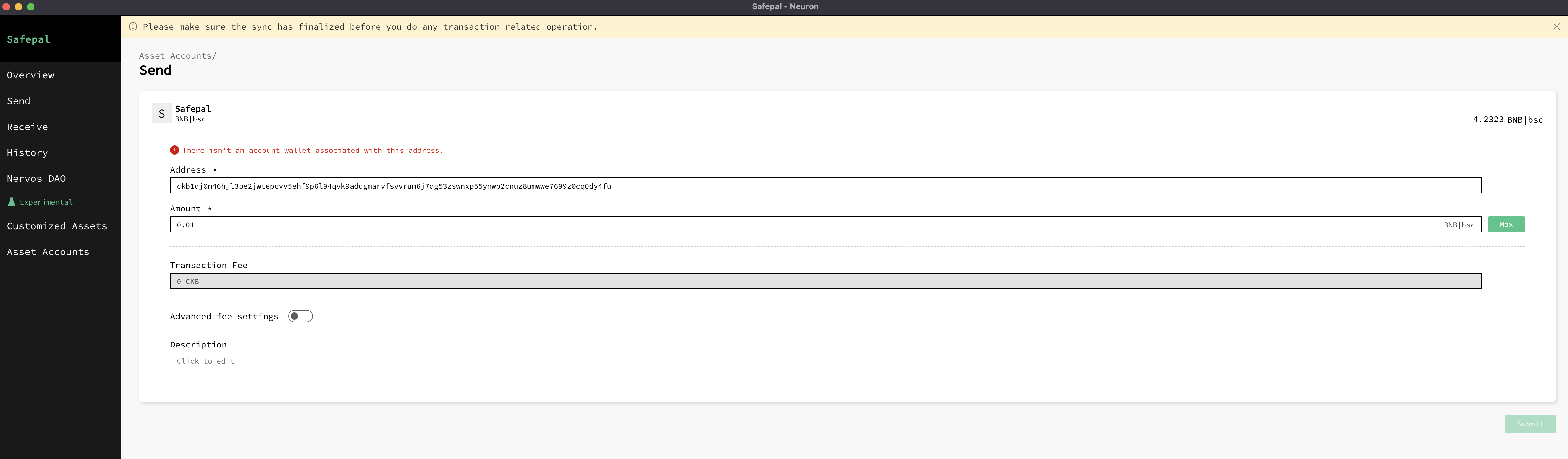Select Asset Accounts in sidebar
The height and width of the screenshot is (459, 1568).
(x=48, y=252)
